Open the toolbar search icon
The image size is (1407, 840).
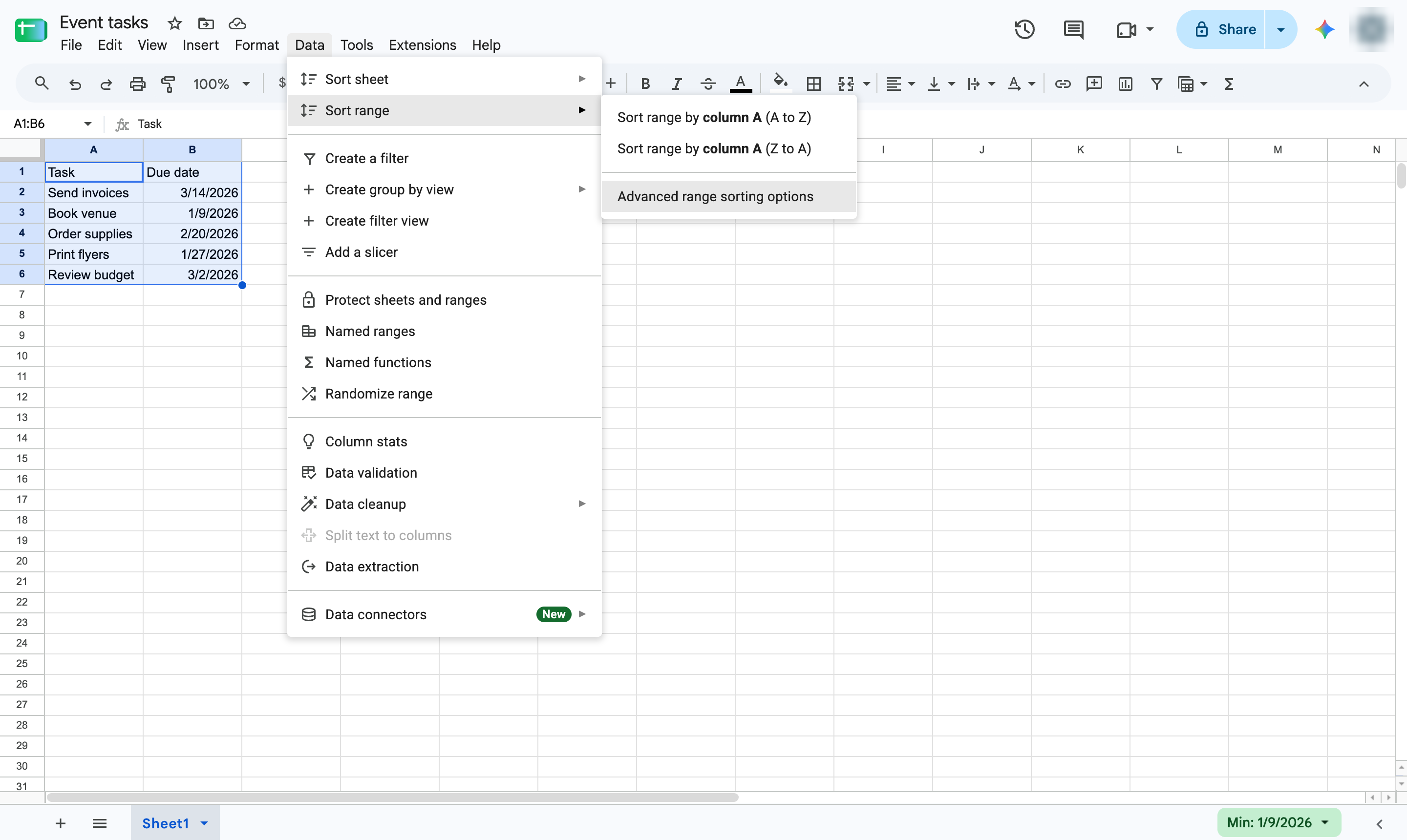42,84
